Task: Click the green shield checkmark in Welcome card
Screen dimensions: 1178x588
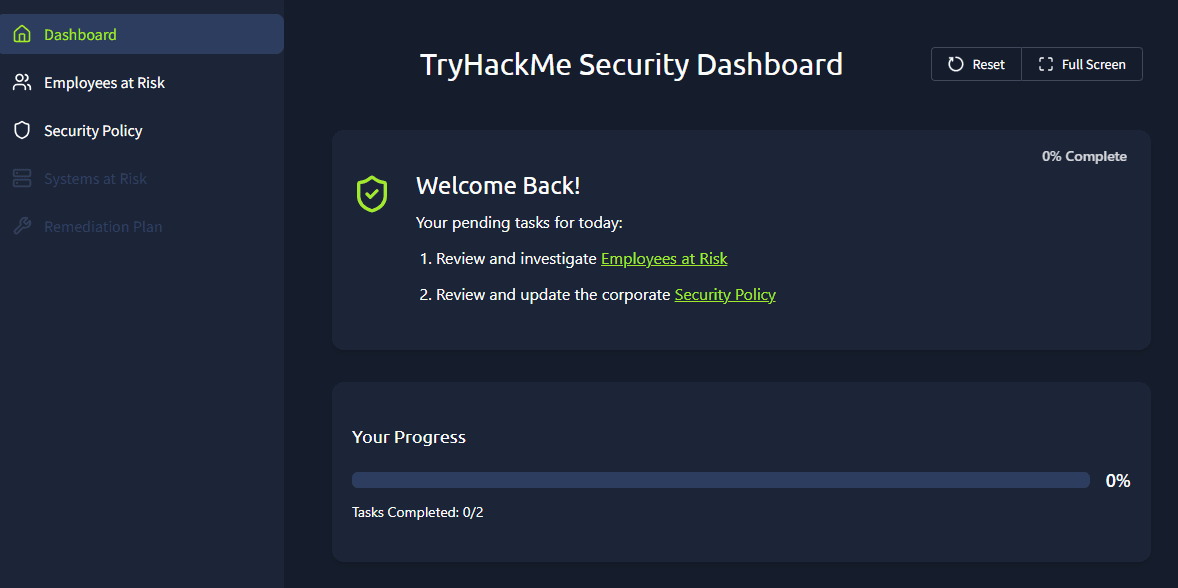Action: 372,193
